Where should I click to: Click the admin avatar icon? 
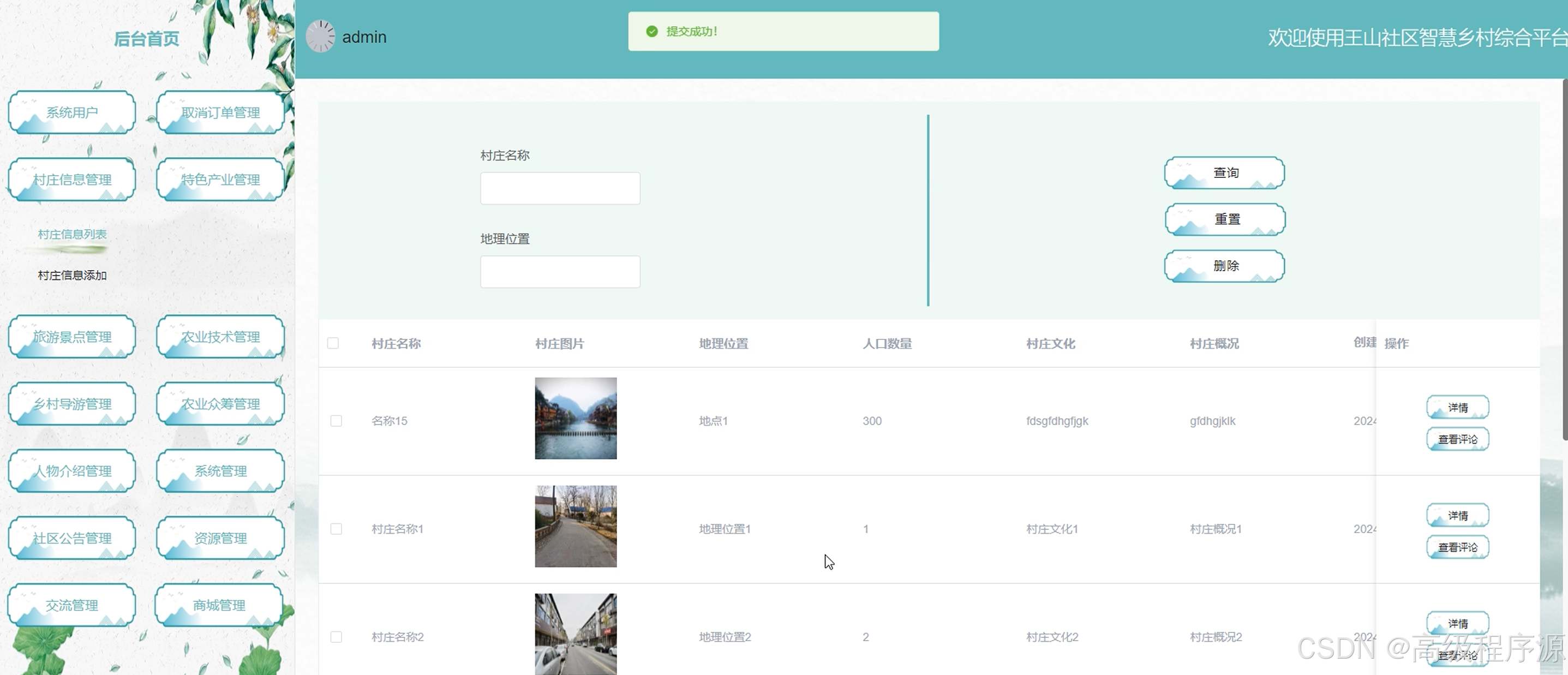pos(320,37)
